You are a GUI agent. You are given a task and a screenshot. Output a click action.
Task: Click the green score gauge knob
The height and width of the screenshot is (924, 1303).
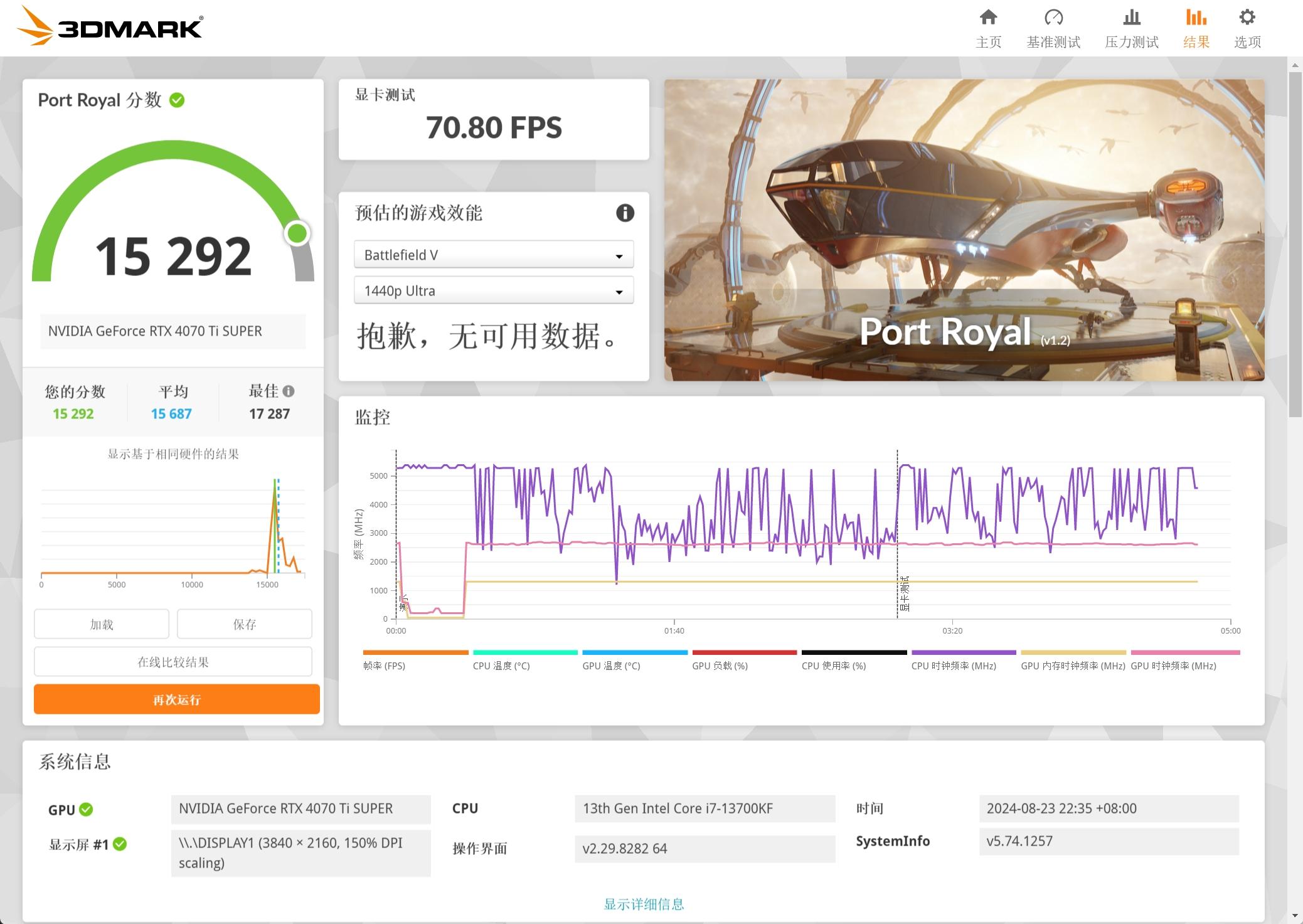point(297,233)
